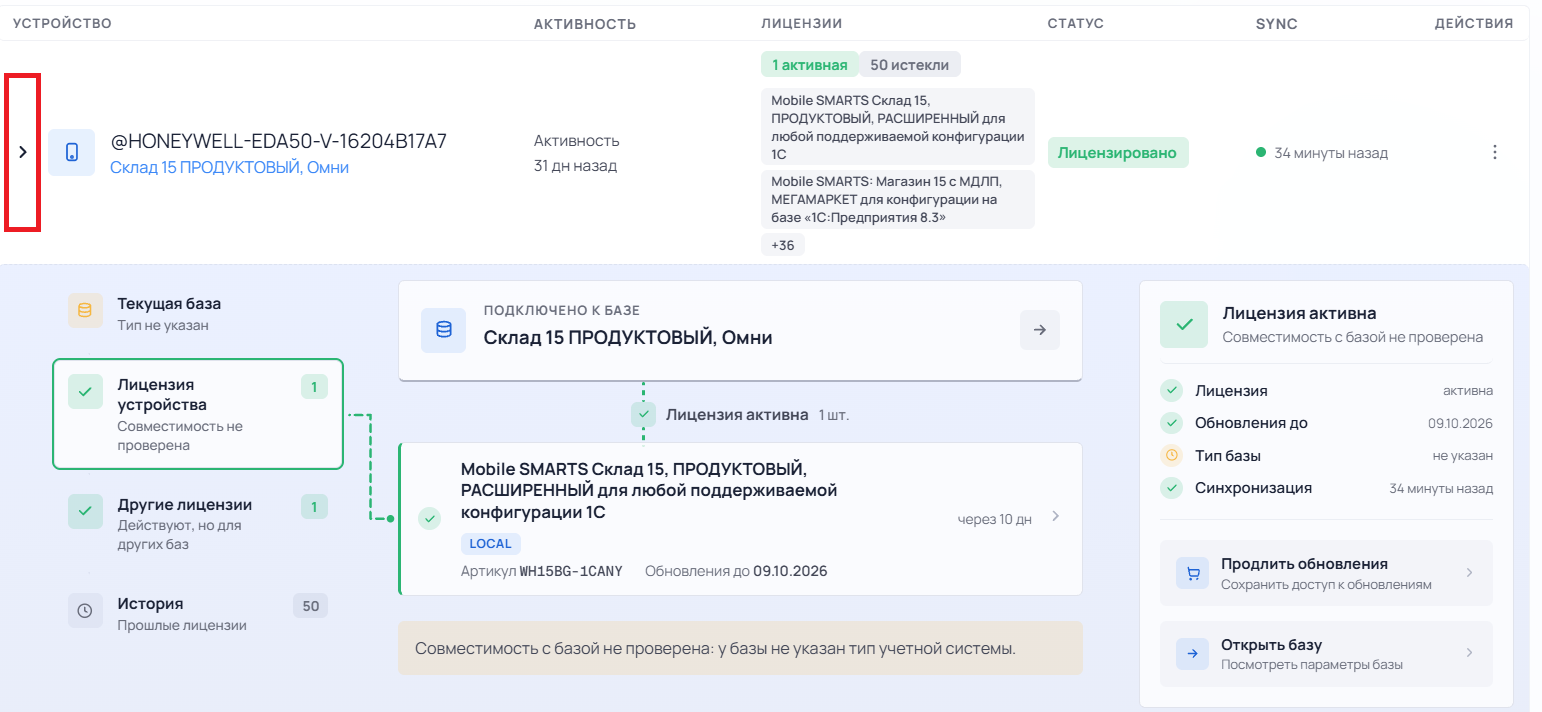Click the АКТИВНОСТЬ column header

[x=585, y=23]
